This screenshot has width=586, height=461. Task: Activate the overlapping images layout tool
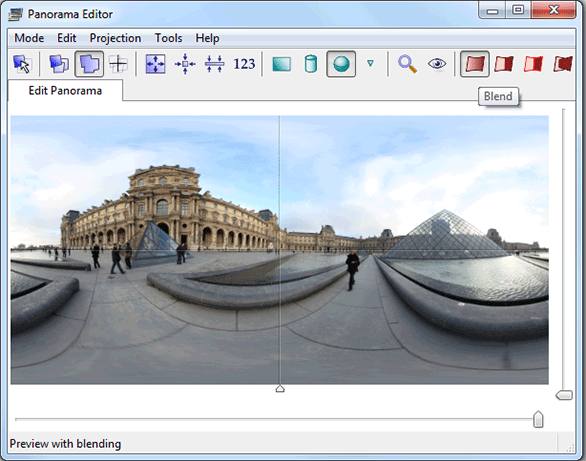(x=59, y=64)
